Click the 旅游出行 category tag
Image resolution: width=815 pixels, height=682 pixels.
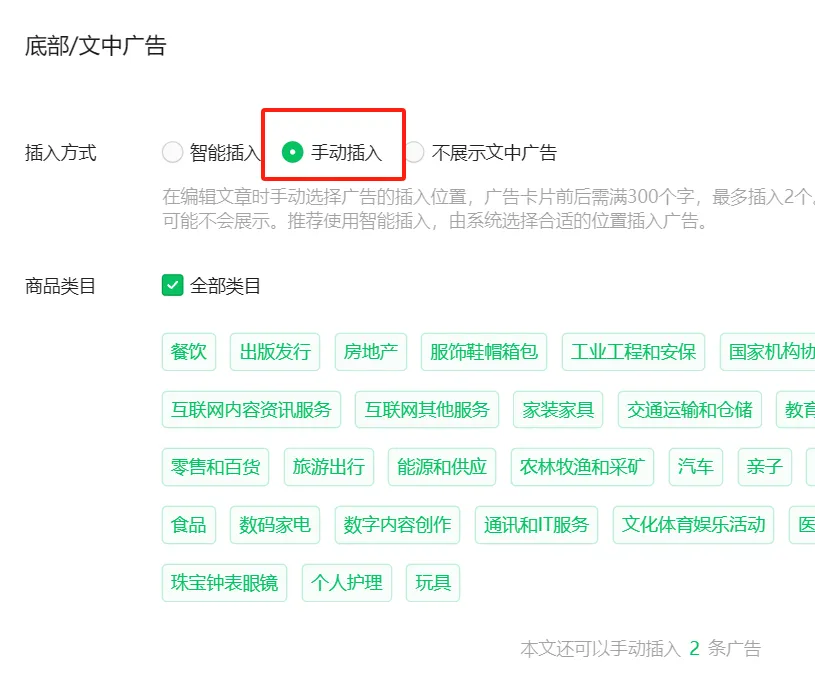[328, 467]
